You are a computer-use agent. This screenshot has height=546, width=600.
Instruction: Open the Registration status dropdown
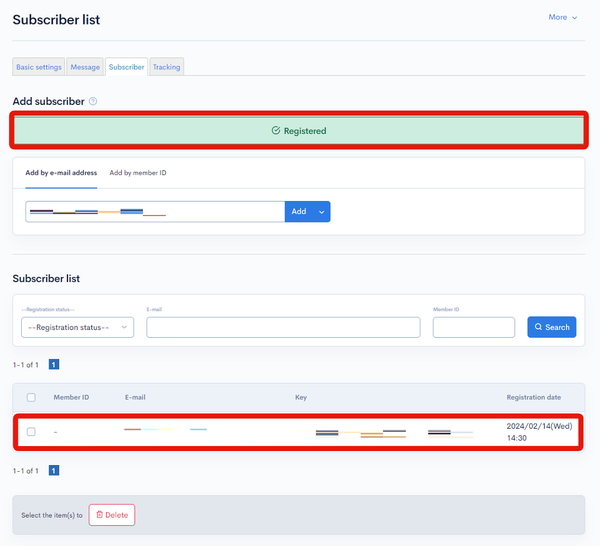[x=77, y=328]
